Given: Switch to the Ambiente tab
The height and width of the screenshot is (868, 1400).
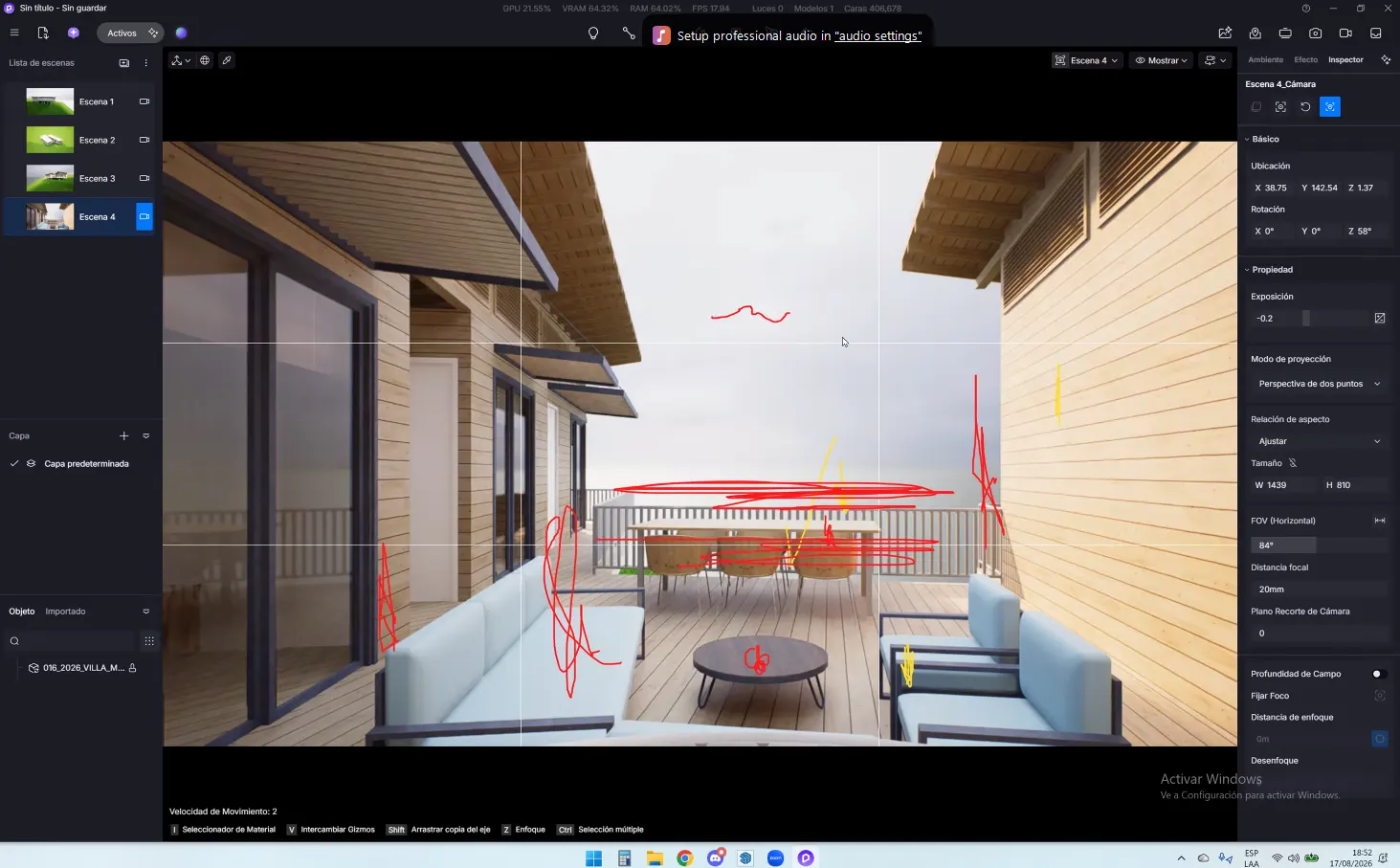Looking at the screenshot, I should coord(1265,60).
